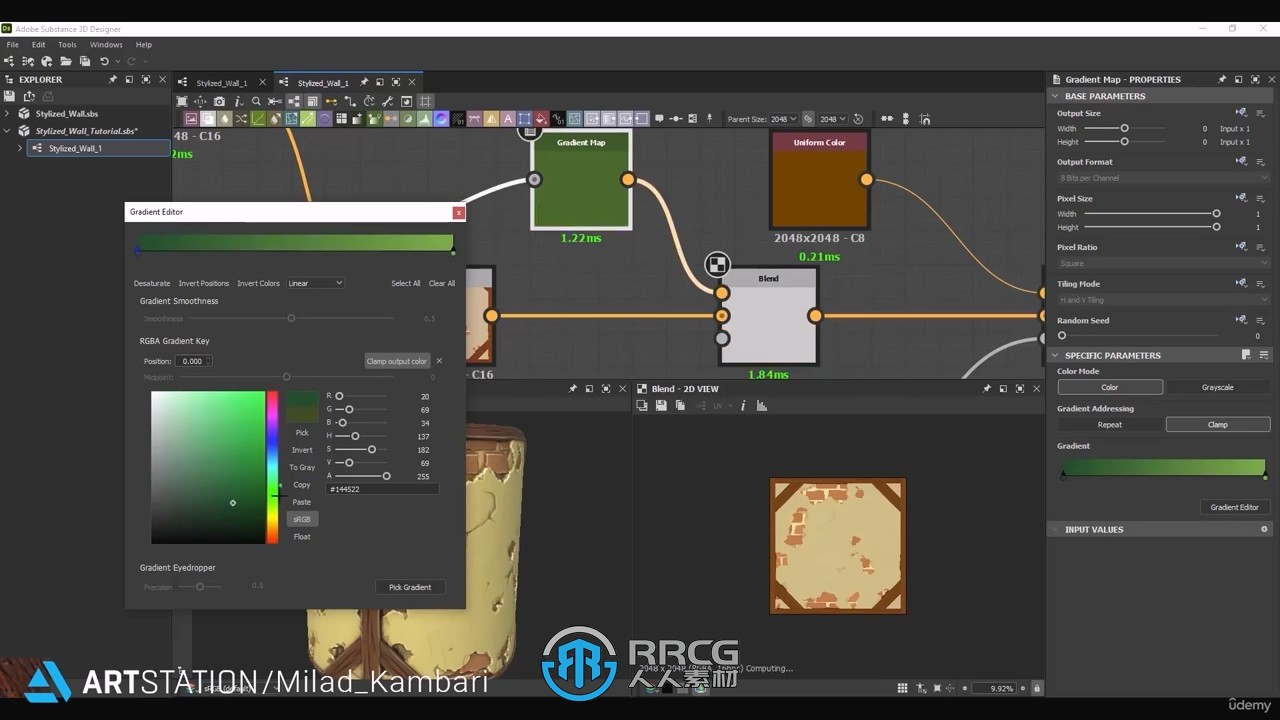Add a comment via speech bubble icon
1280x720 pixels.
click(x=659, y=118)
